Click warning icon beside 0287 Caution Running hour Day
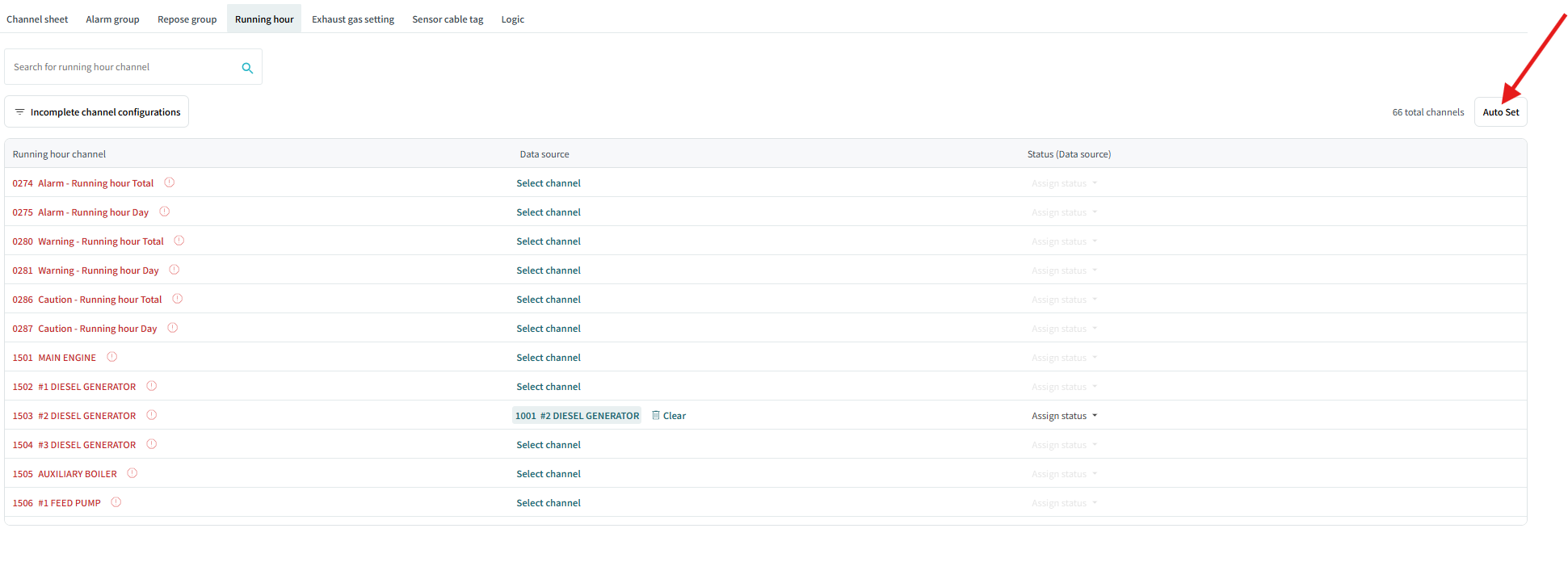The width and height of the screenshot is (1568, 583). [172, 328]
